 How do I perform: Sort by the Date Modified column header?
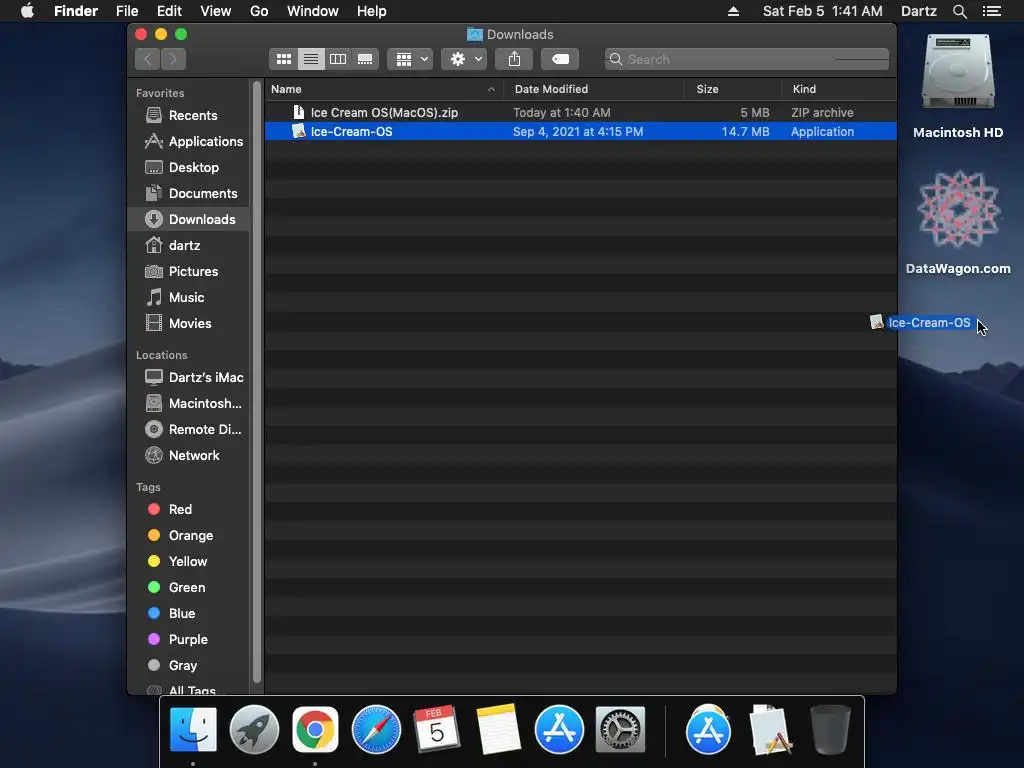click(594, 89)
